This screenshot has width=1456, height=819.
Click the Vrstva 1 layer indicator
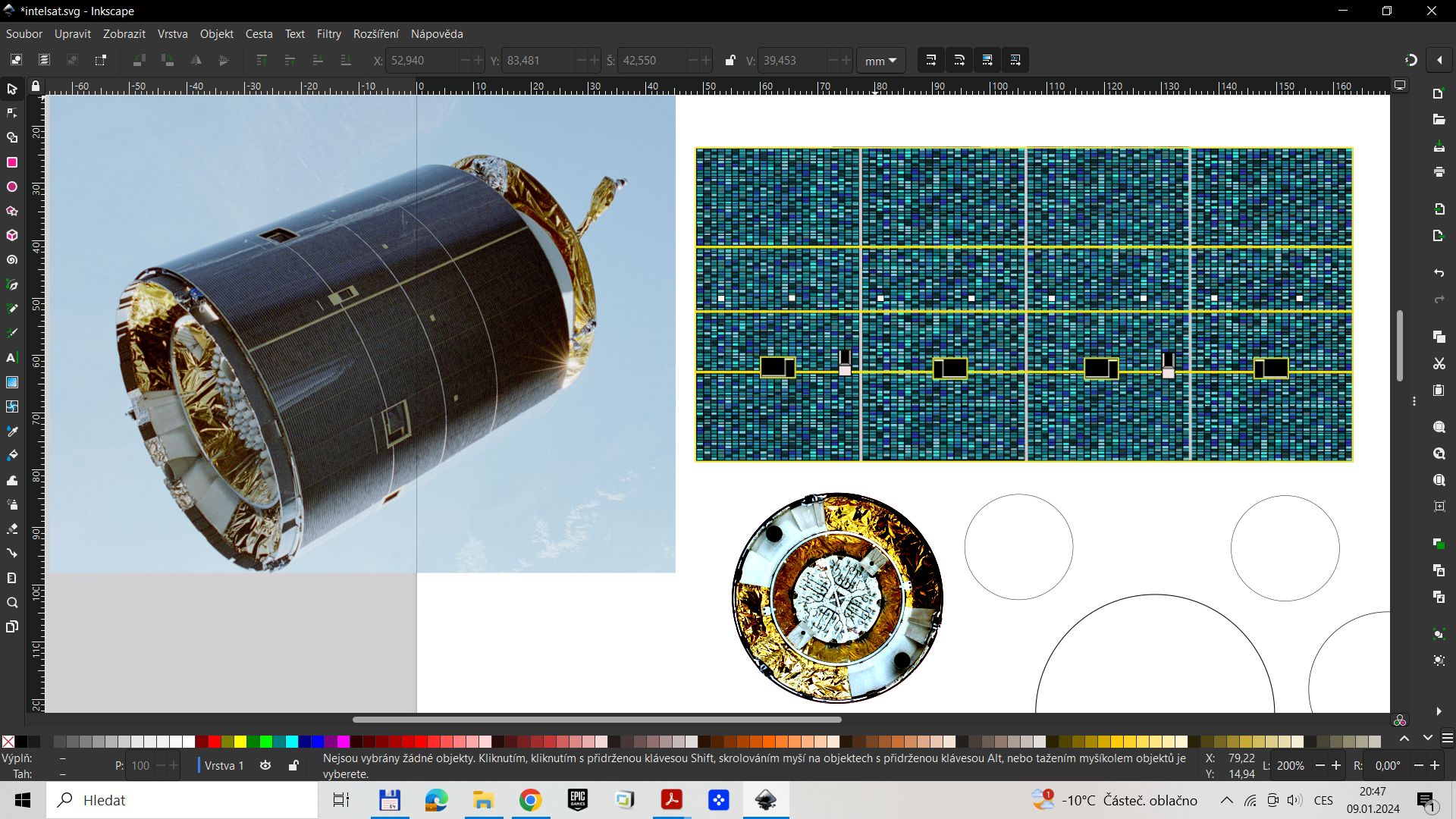pyautogui.click(x=224, y=765)
